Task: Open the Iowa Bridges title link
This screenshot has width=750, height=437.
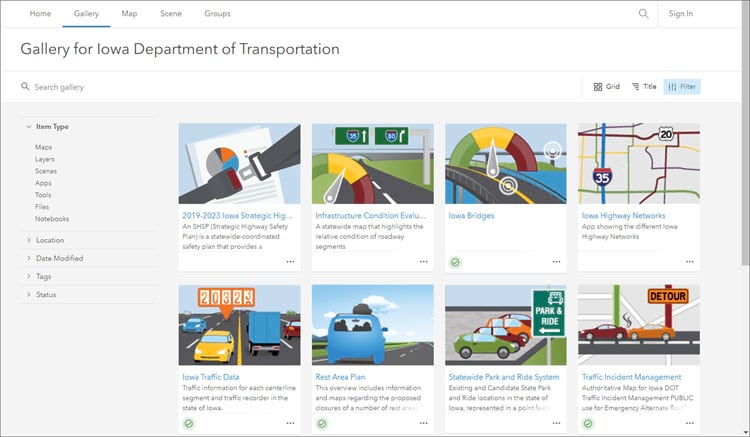Action: point(471,216)
